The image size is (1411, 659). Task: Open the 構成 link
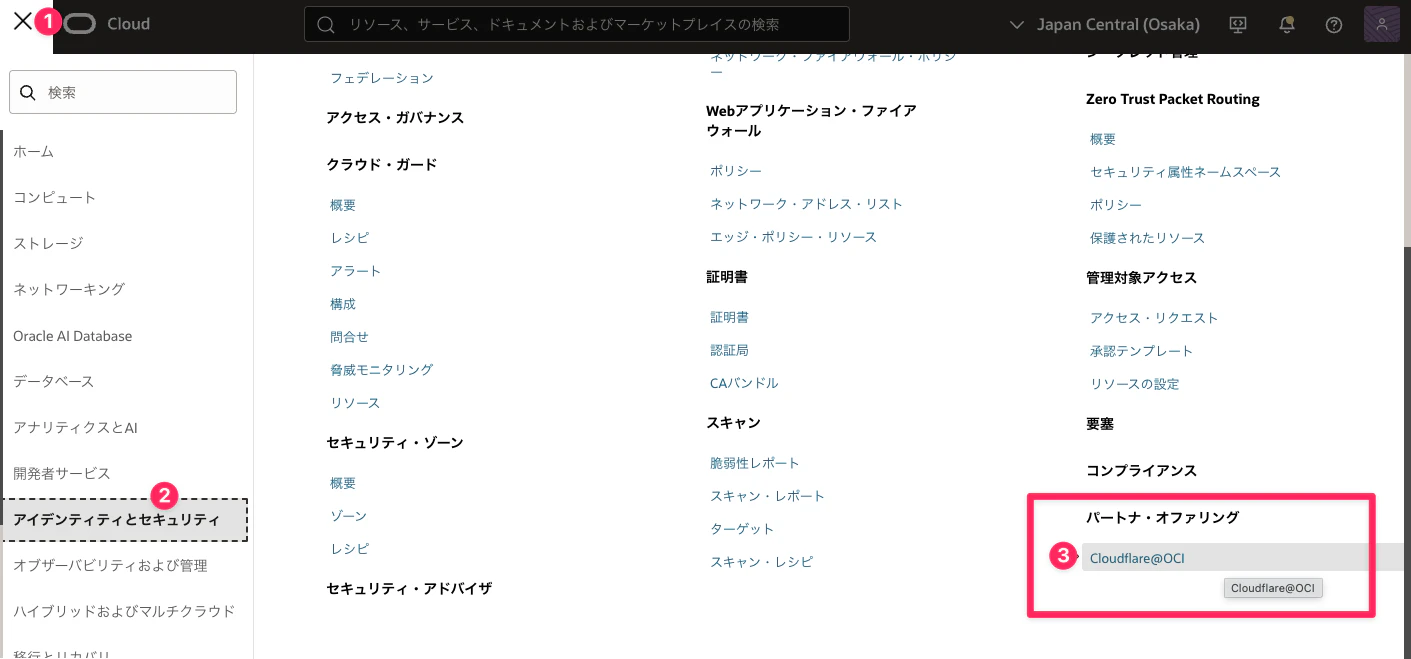point(343,304)
